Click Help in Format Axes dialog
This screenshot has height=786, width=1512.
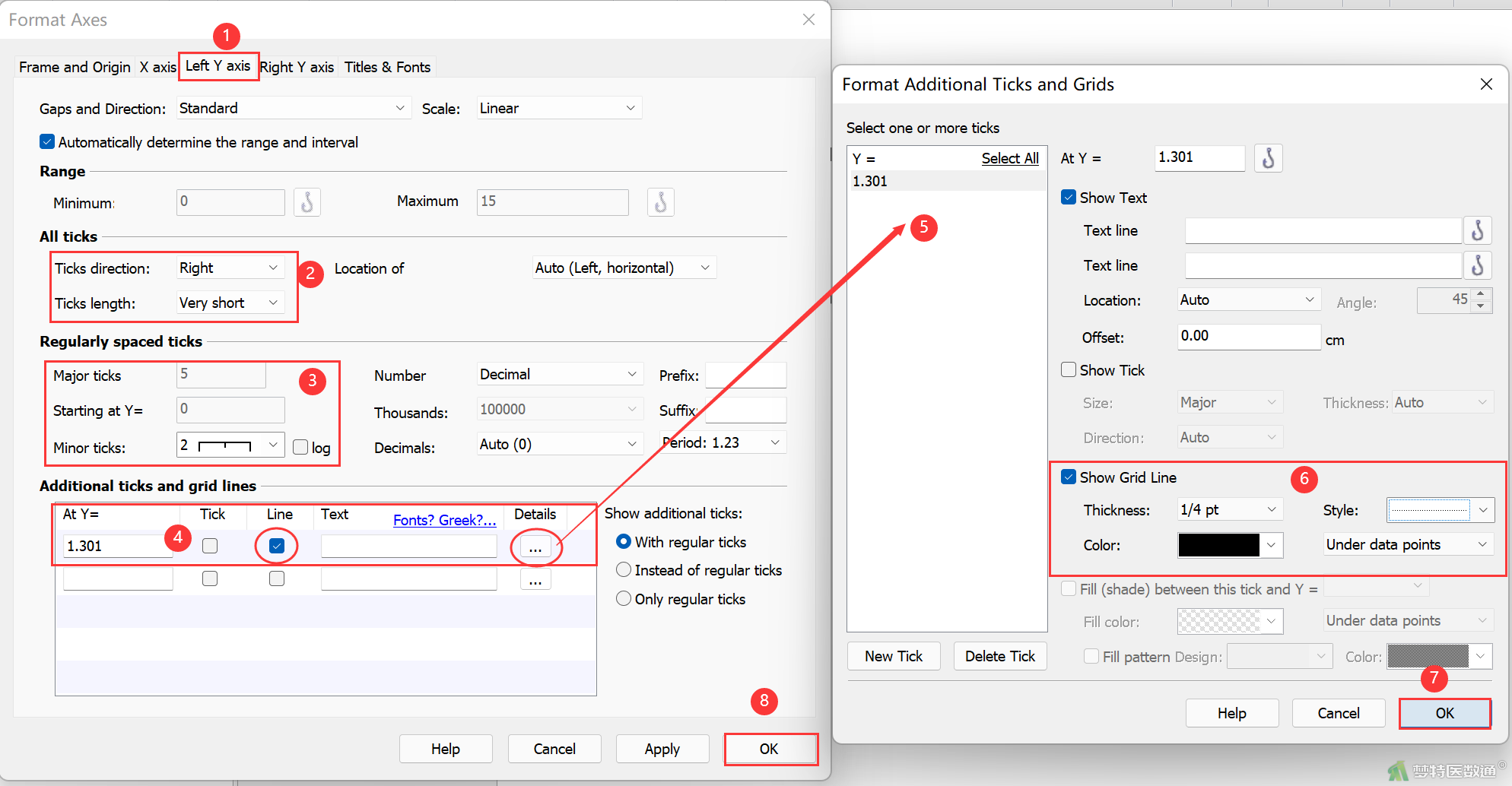point(446,749)
